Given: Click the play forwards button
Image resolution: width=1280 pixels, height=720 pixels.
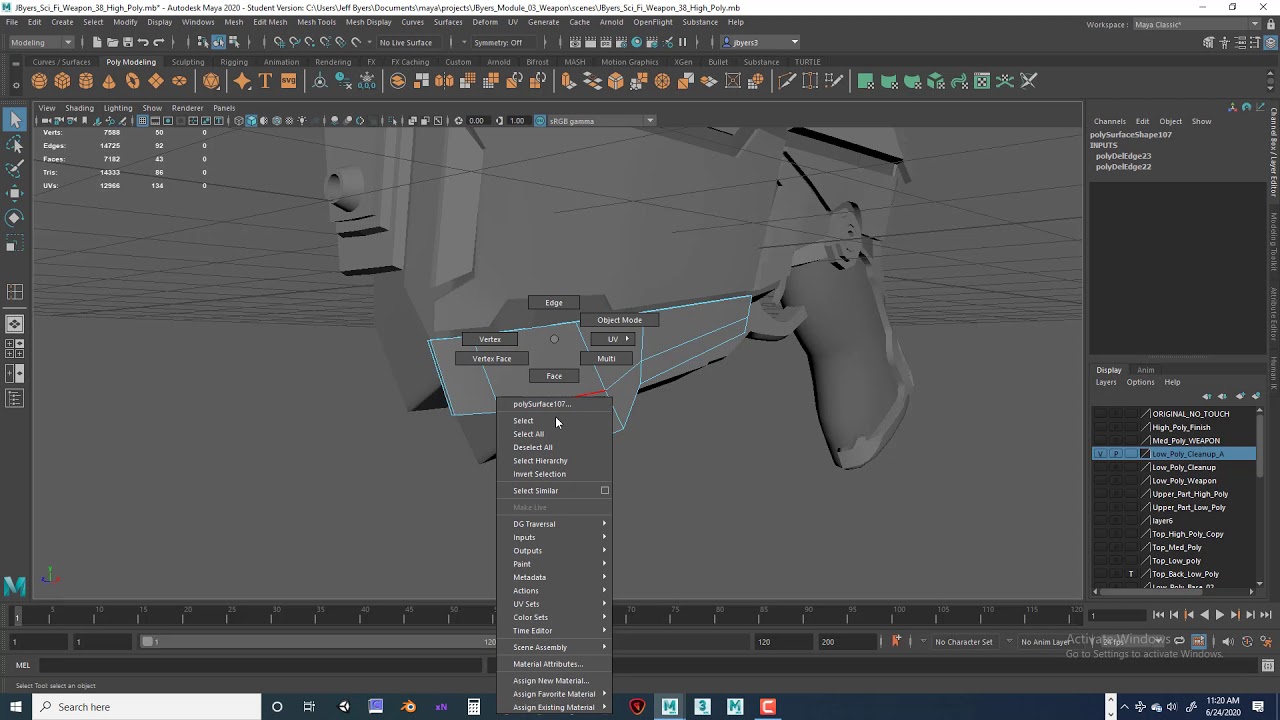Looking at the screenshot, I should (x=1219, y=615).
